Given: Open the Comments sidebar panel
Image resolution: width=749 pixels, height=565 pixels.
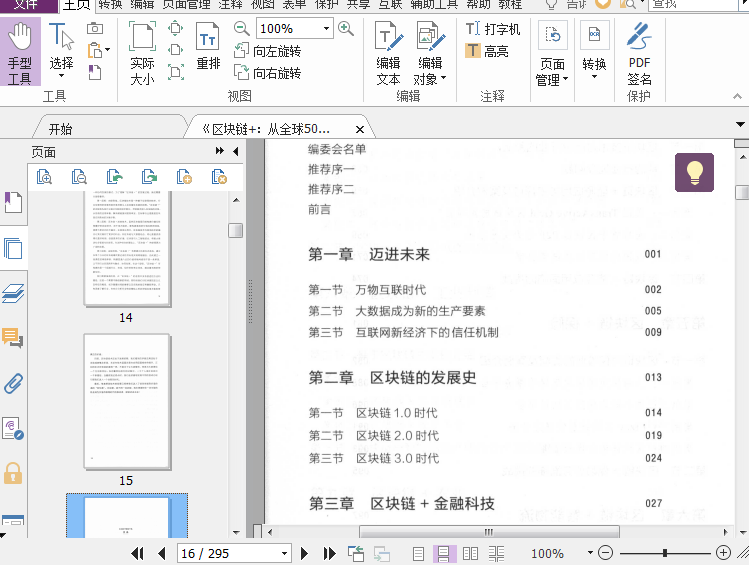Looking at the screenshot, I should tap(13, 338).
